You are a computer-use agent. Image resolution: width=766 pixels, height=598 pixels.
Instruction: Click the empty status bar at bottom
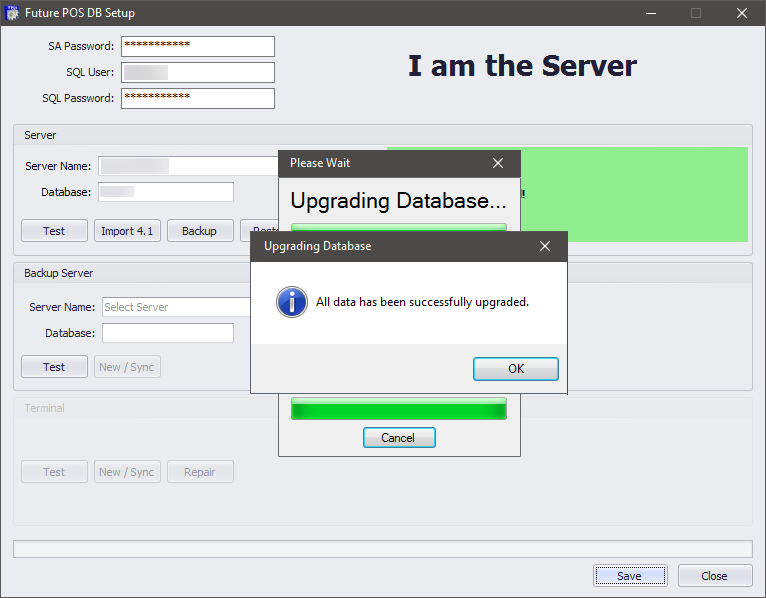click(x=383, y=549)
